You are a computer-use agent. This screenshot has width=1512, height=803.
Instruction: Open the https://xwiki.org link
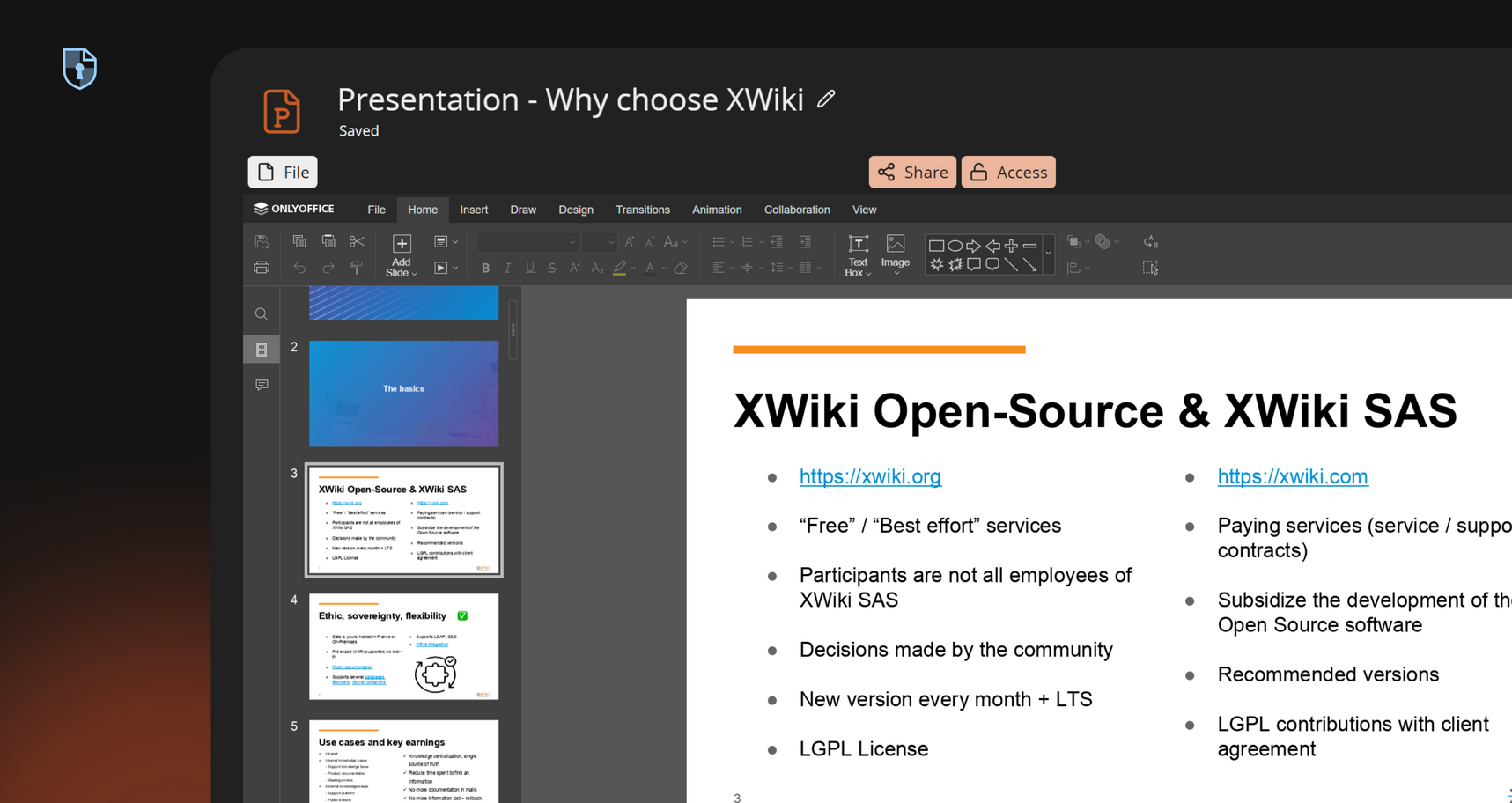[869, 476]
